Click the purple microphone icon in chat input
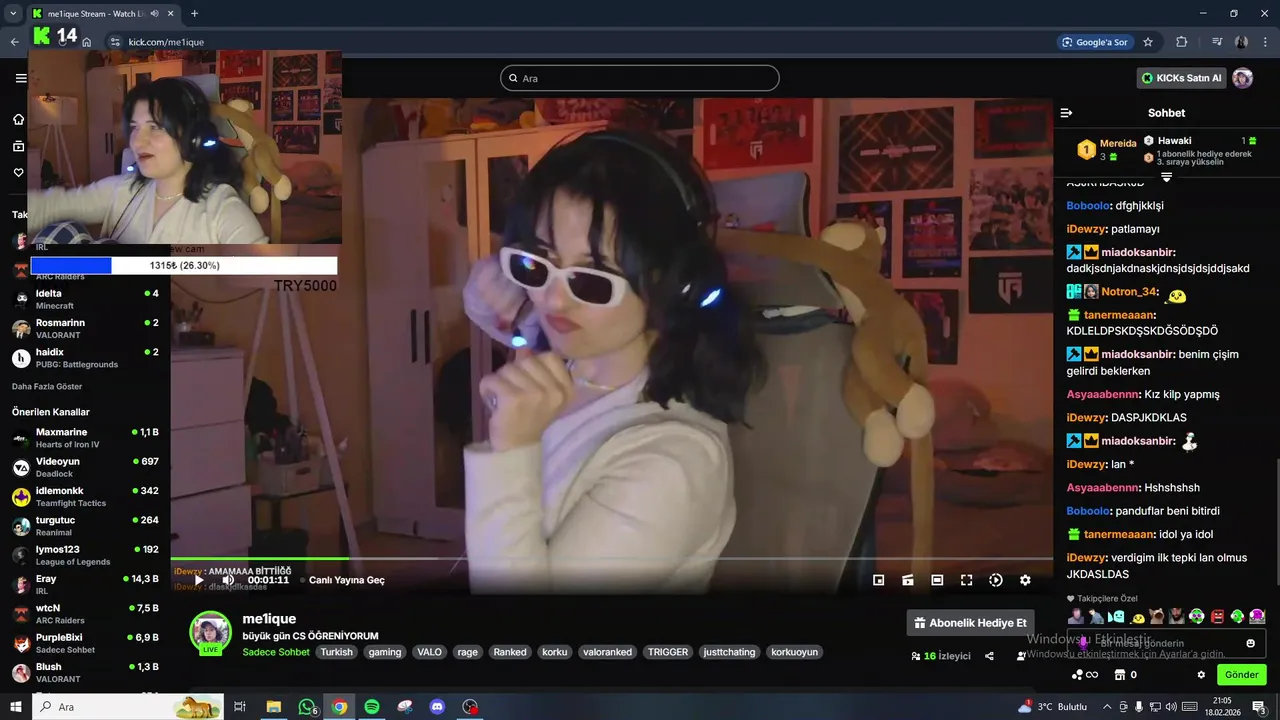The width and height of the screenshot is (1280, 720). (x=1083, y=643)
